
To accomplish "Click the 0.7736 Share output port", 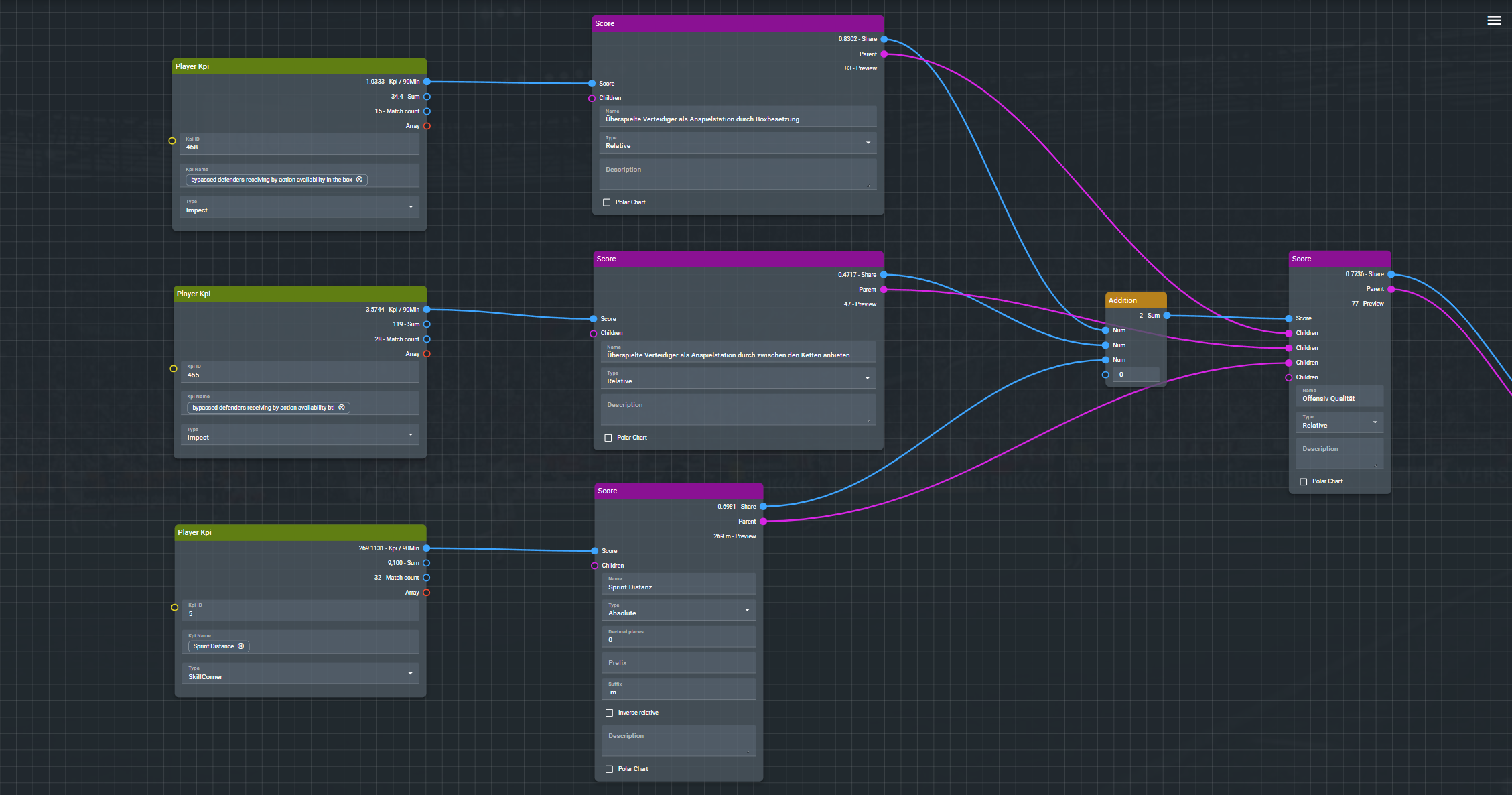I will pos(1391,274).
